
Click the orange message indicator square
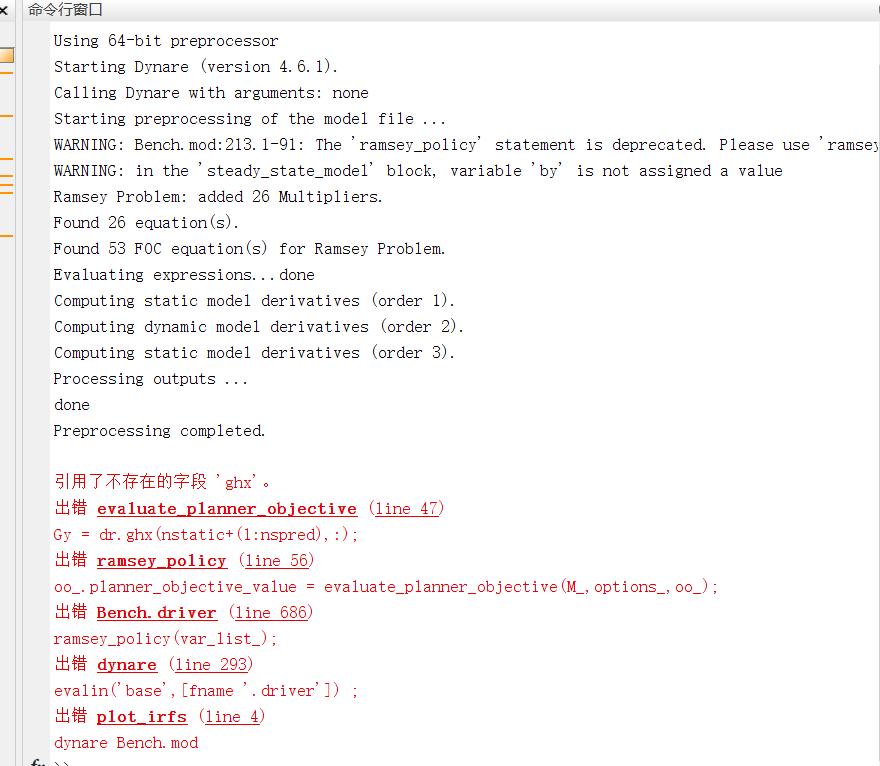6,56
